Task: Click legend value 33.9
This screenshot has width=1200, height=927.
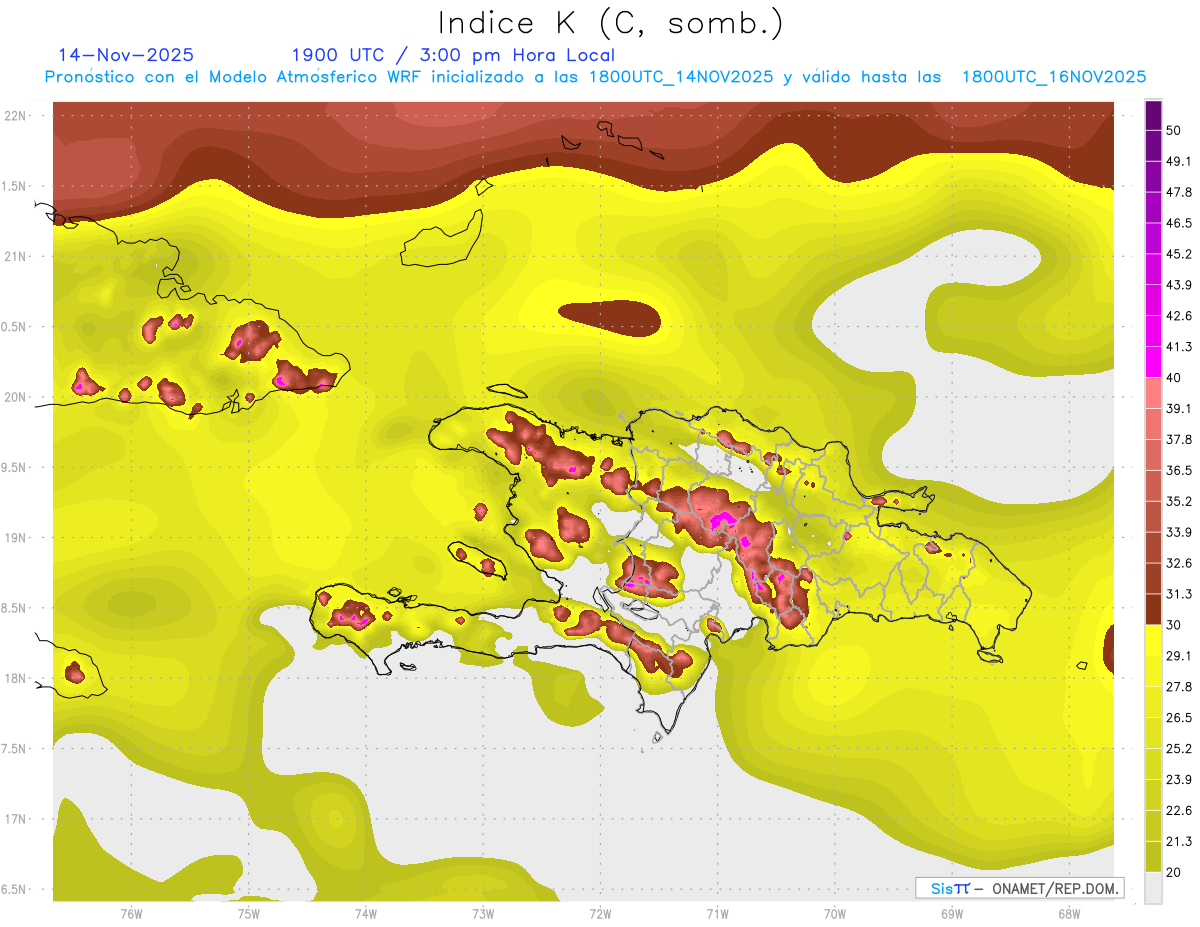Action: pyautogui.click(x=1179, y=532)
